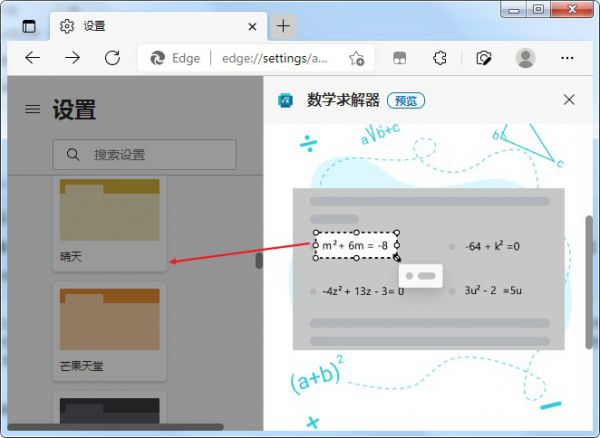This screenshot has width=600, height=438.
Task: Click the address bar URL text
Action: click(274, 58)
